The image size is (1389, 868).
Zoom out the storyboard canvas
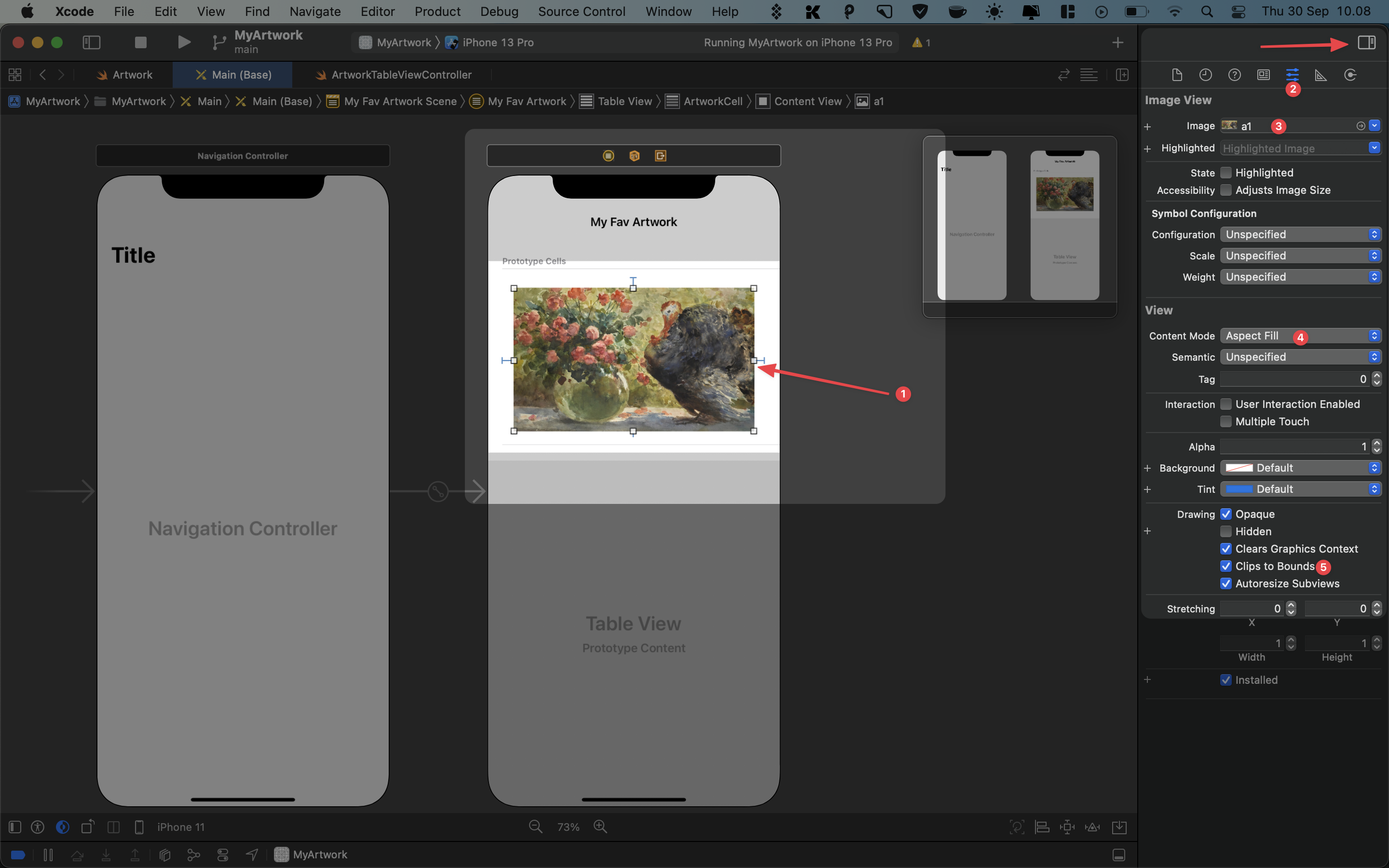pyautogui.click(x=535, y=827)
